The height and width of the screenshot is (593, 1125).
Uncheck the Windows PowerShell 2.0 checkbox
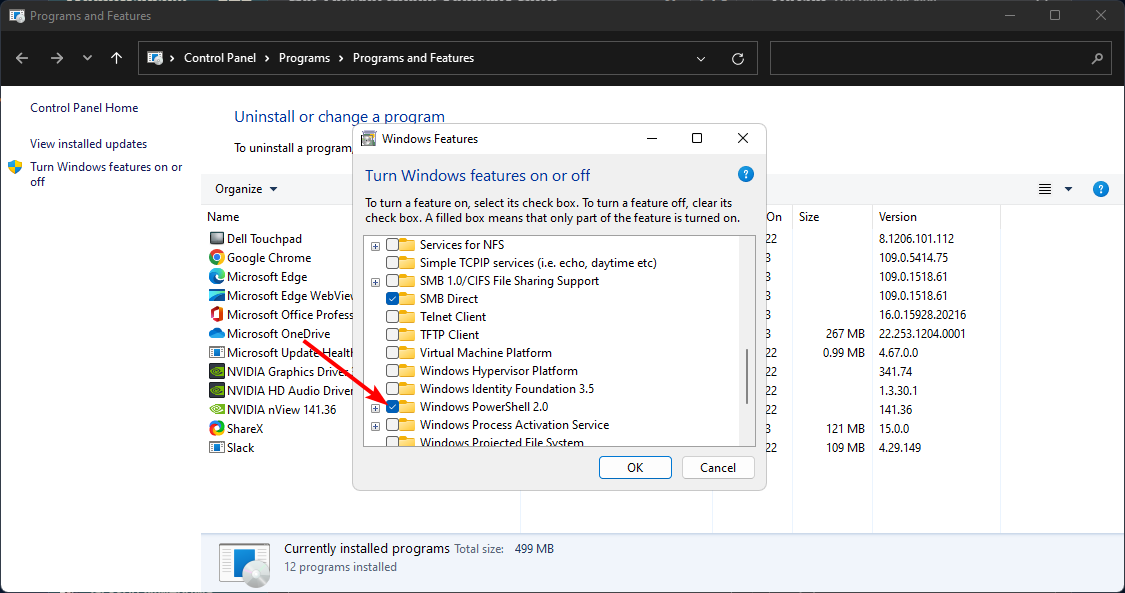pyautogui.click(x=392, y=407)
